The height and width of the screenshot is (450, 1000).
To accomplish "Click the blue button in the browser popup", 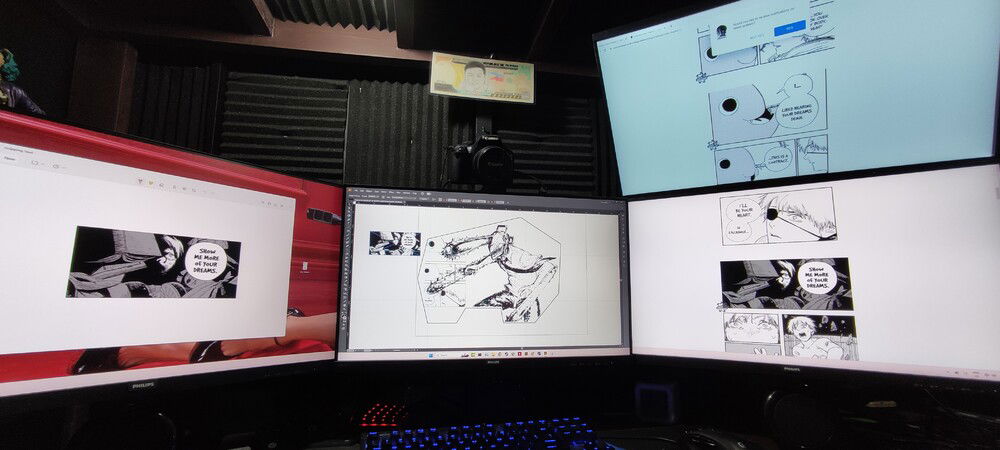I will click(789, 28).
